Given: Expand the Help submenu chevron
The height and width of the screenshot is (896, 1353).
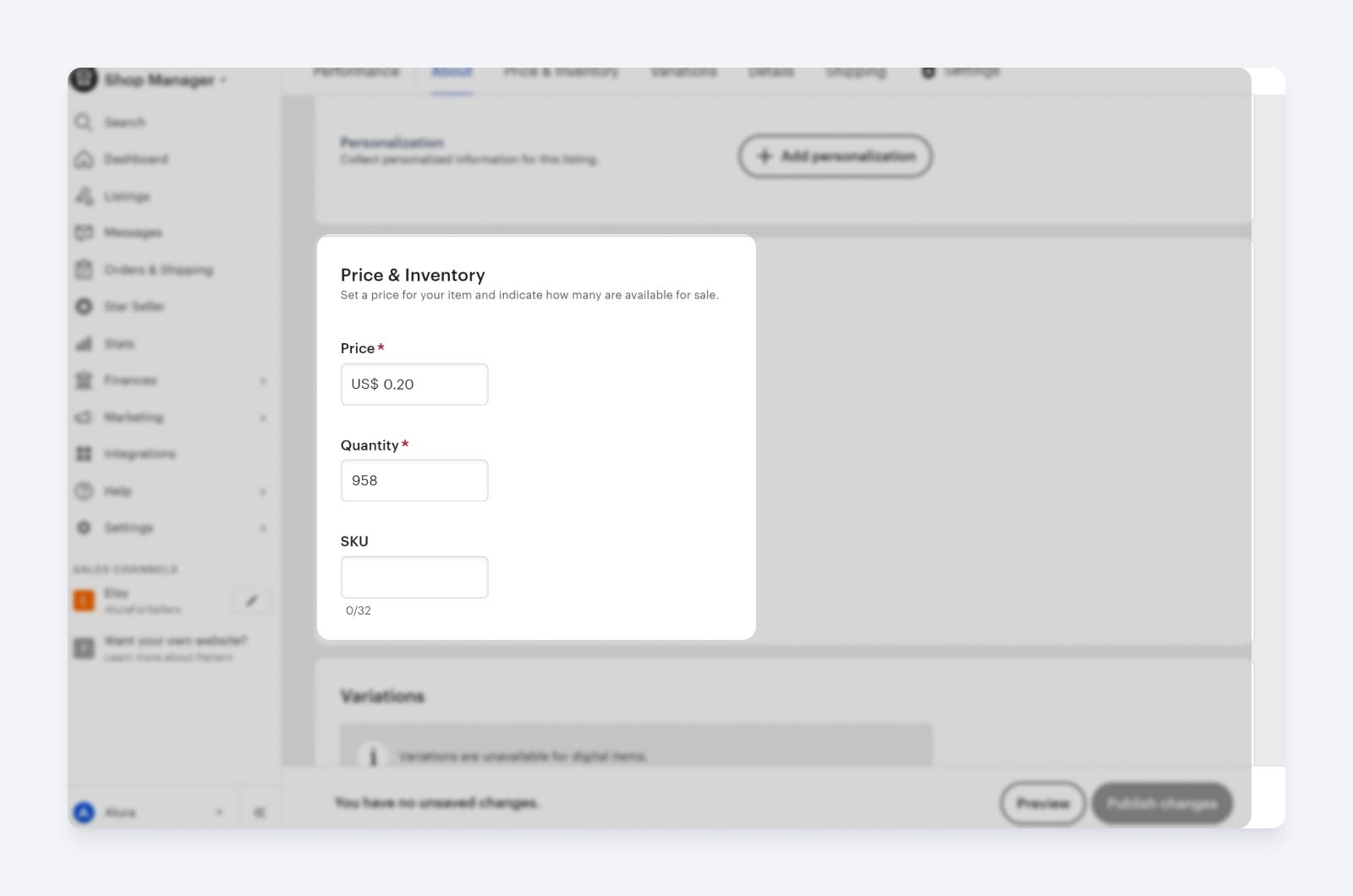Looking at the screenshot, I should coord(263,492).
